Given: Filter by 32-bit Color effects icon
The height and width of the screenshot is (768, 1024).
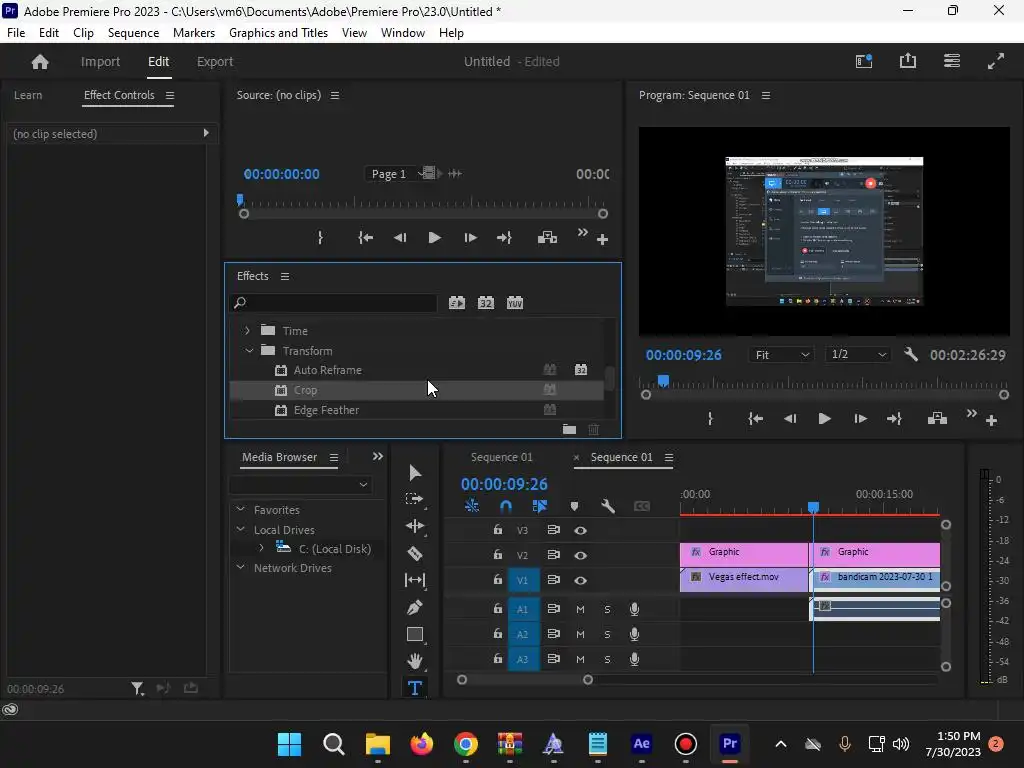Looking at the screenshot, I should point(485,303).
